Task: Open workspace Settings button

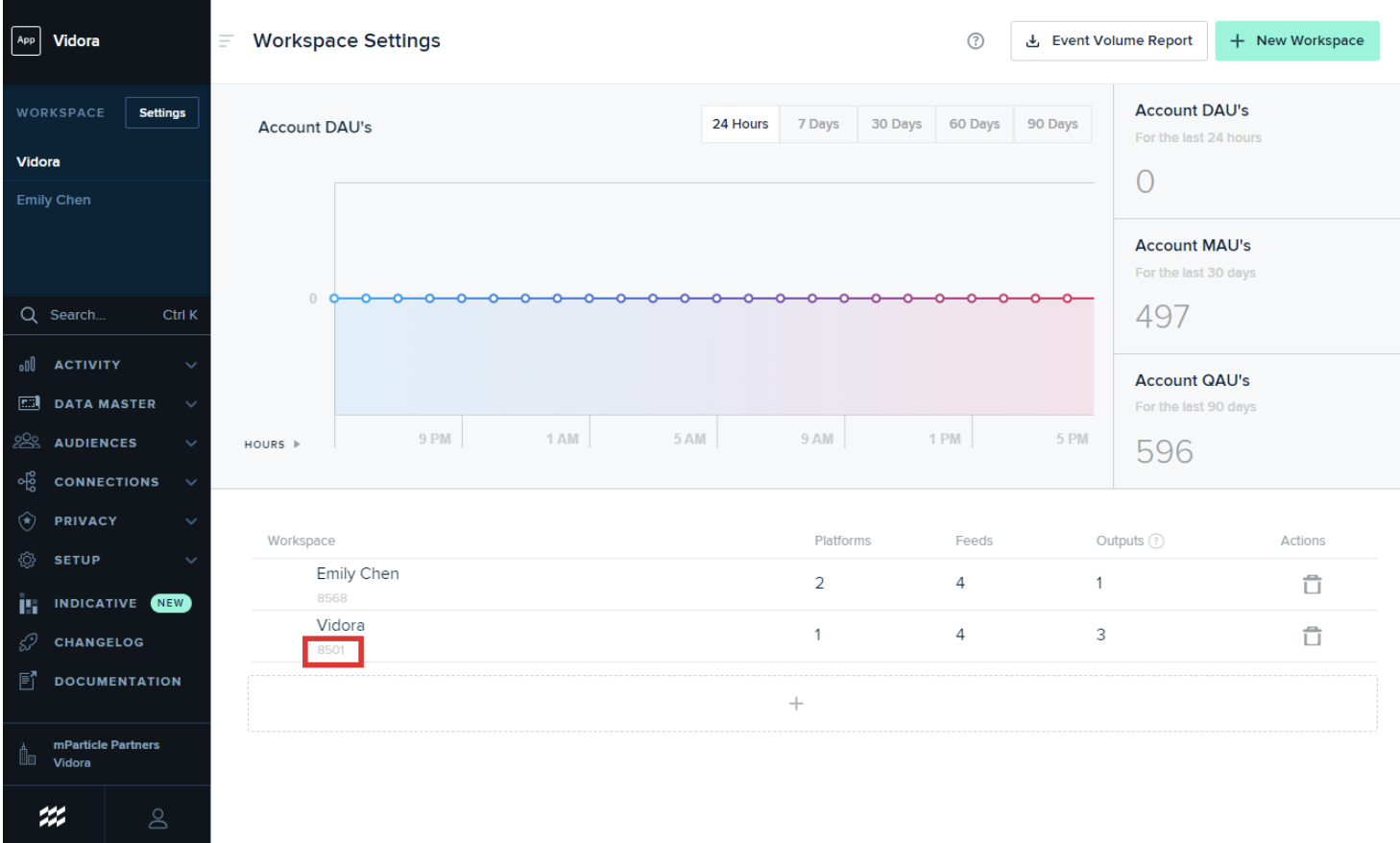Action: (162, 112)
